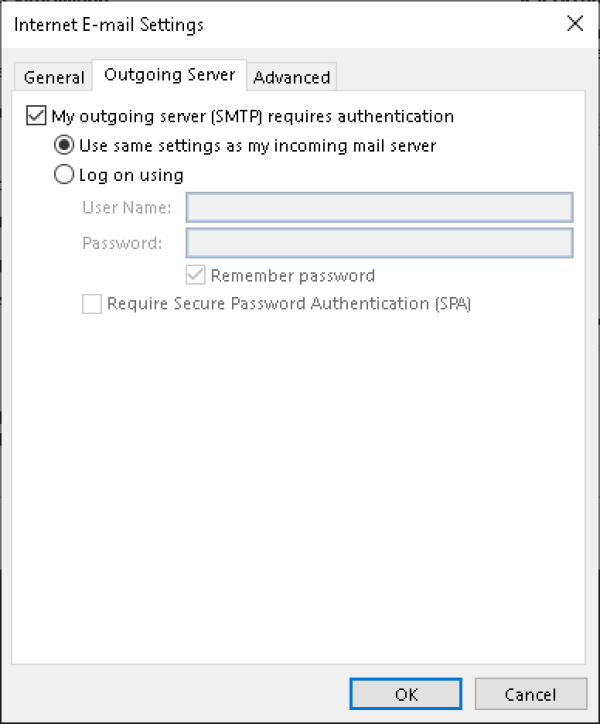Open the General tab

(x=54, y=77)
